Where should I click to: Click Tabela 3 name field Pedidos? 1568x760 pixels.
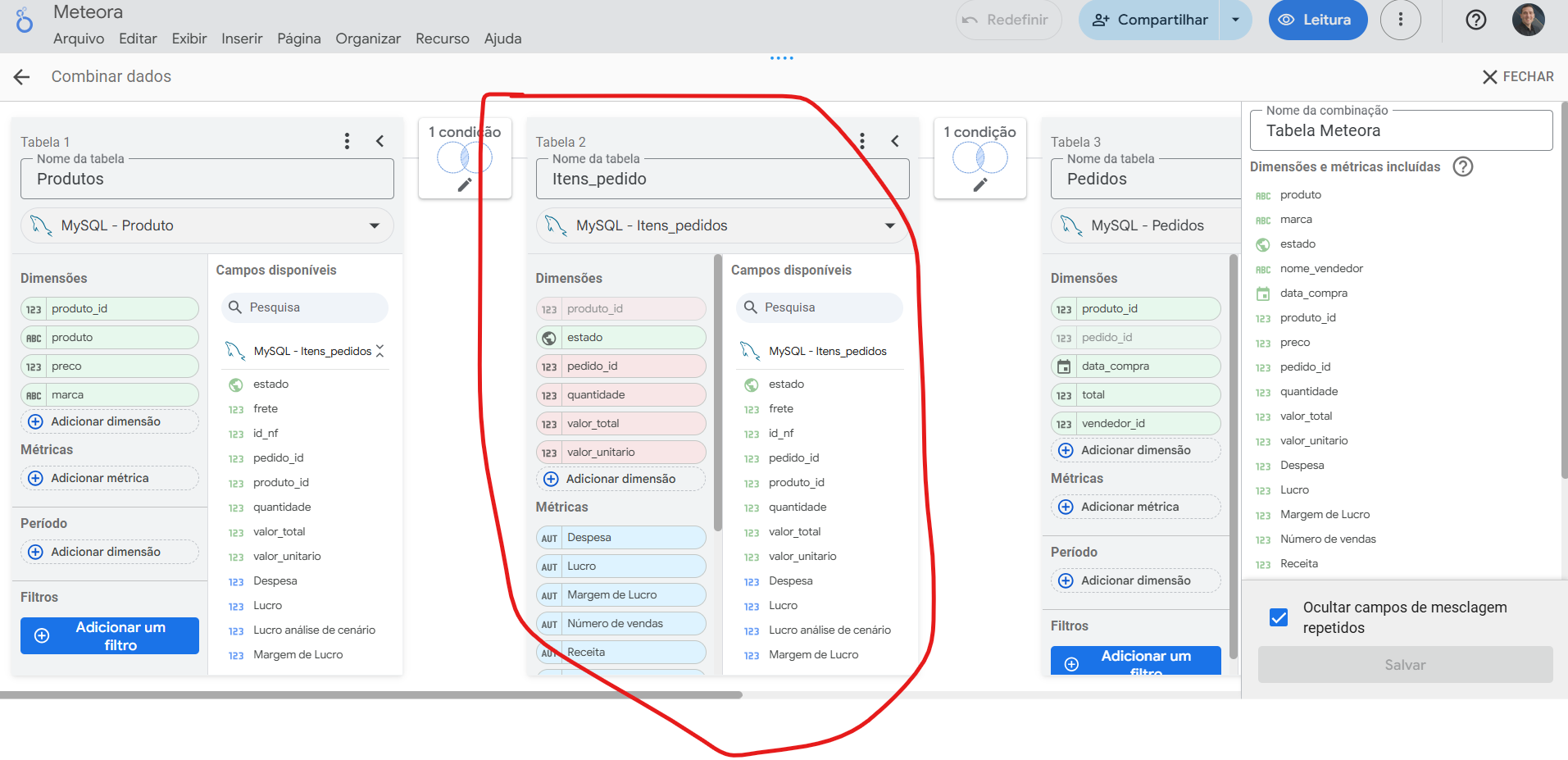click(1146, 179)
